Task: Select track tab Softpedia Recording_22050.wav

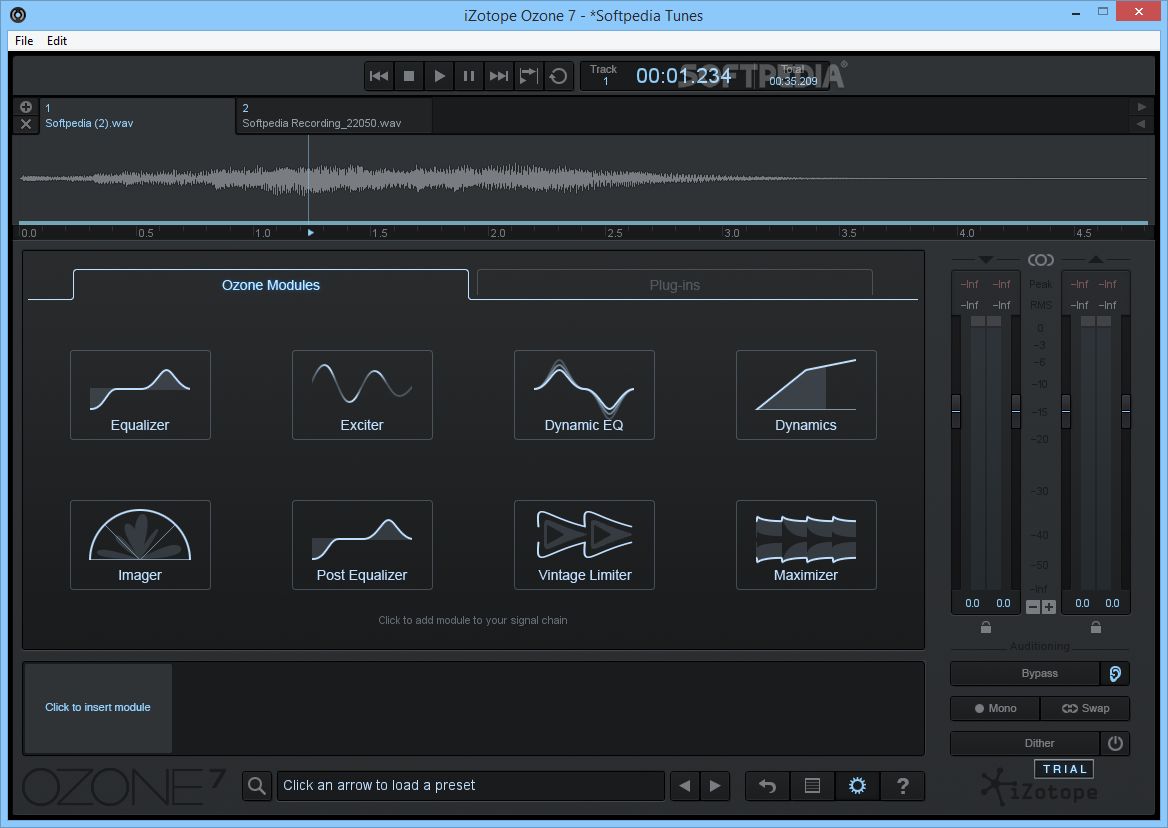Action: pos(334,115)
